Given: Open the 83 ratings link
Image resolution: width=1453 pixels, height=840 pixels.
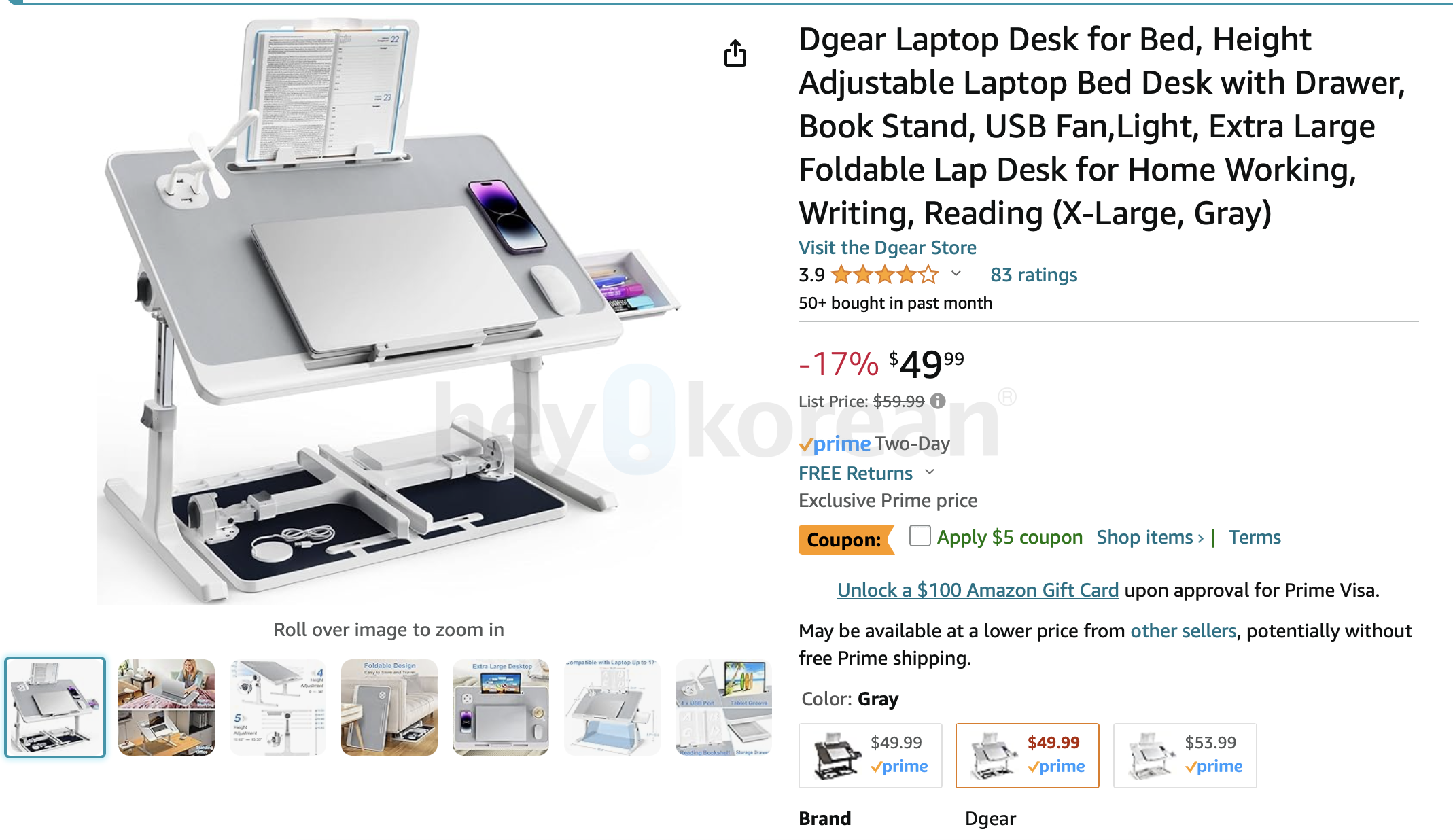Looking at the screenshot, I should pyautogui.click(x=1034, y=275).
